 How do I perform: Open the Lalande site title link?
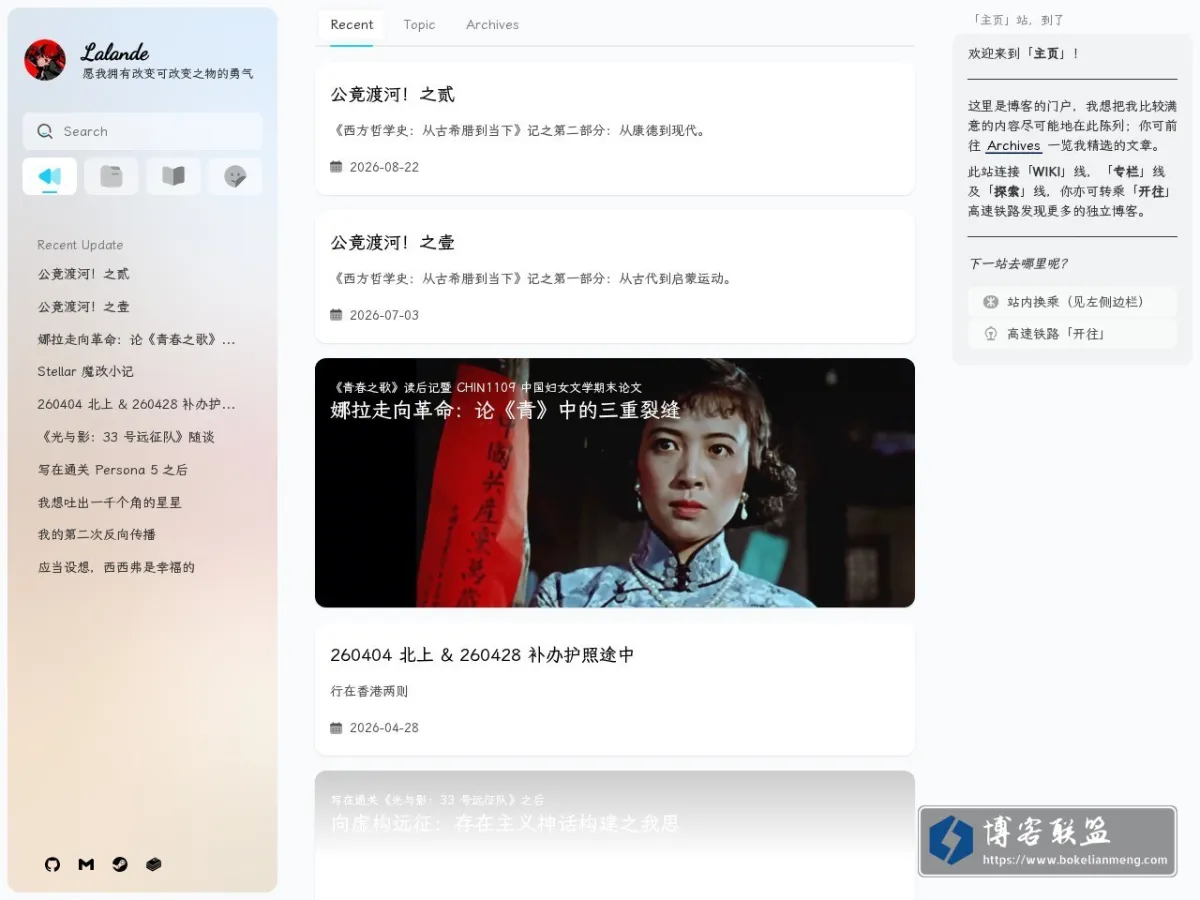pos(115,52)
